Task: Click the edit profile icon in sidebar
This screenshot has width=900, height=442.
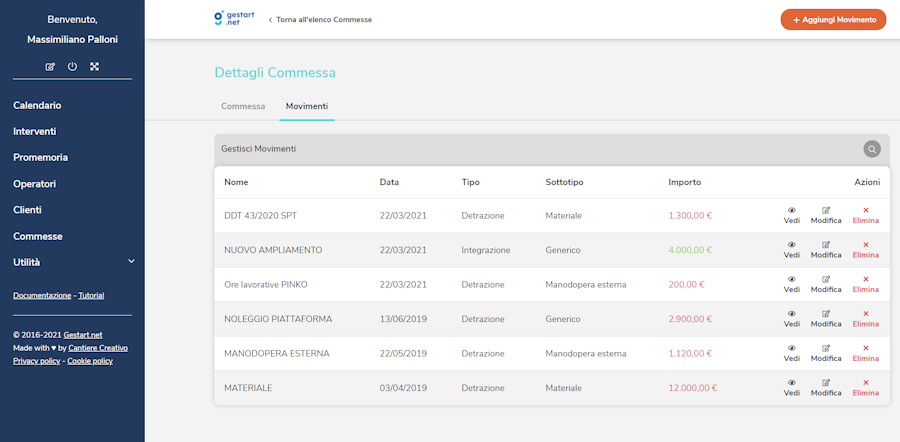Action: click(50, 67)
